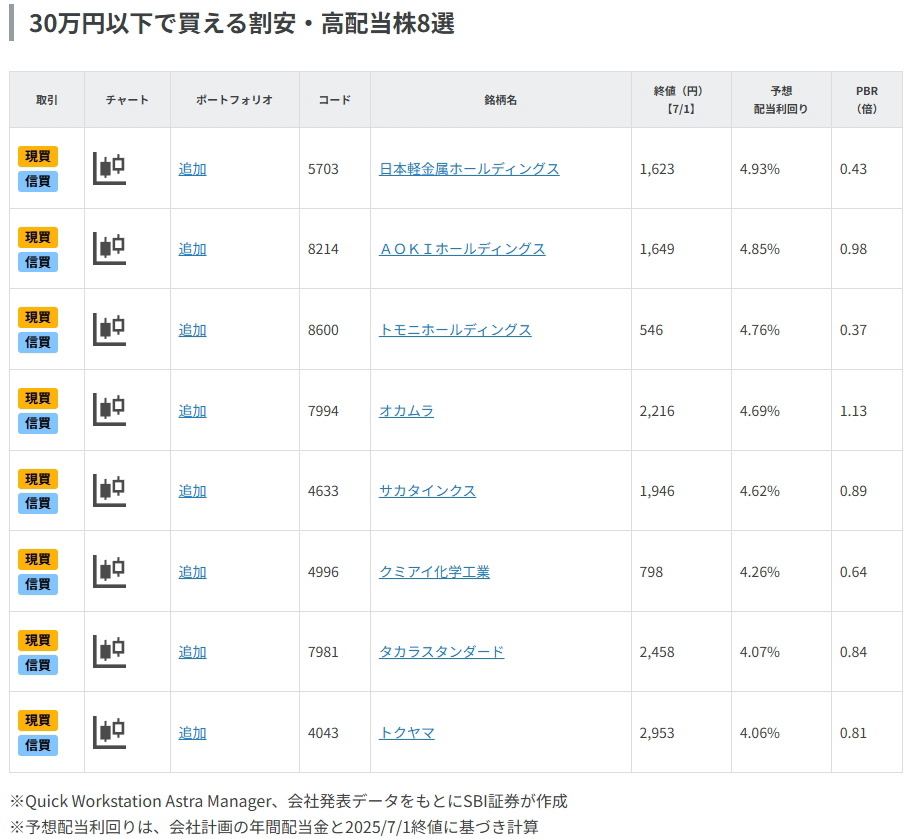Screen dimensions: 910x839
Task: Click closing price 1,623 cell
Action: (681, 169)
